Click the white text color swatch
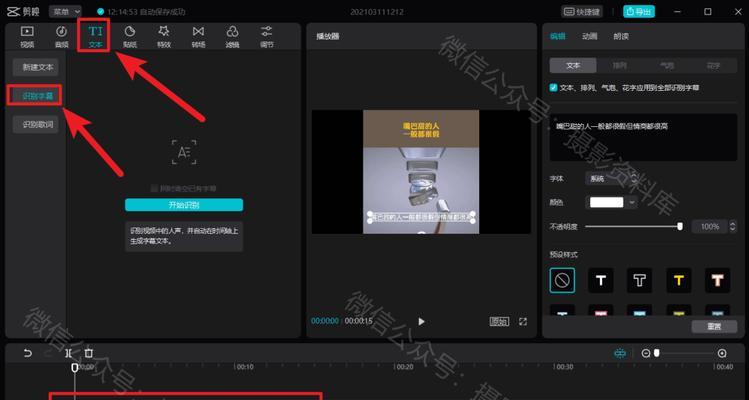Image resolution: width=749 pixels, height=400 pixels. pyautogui.click(x=606, y=202)
